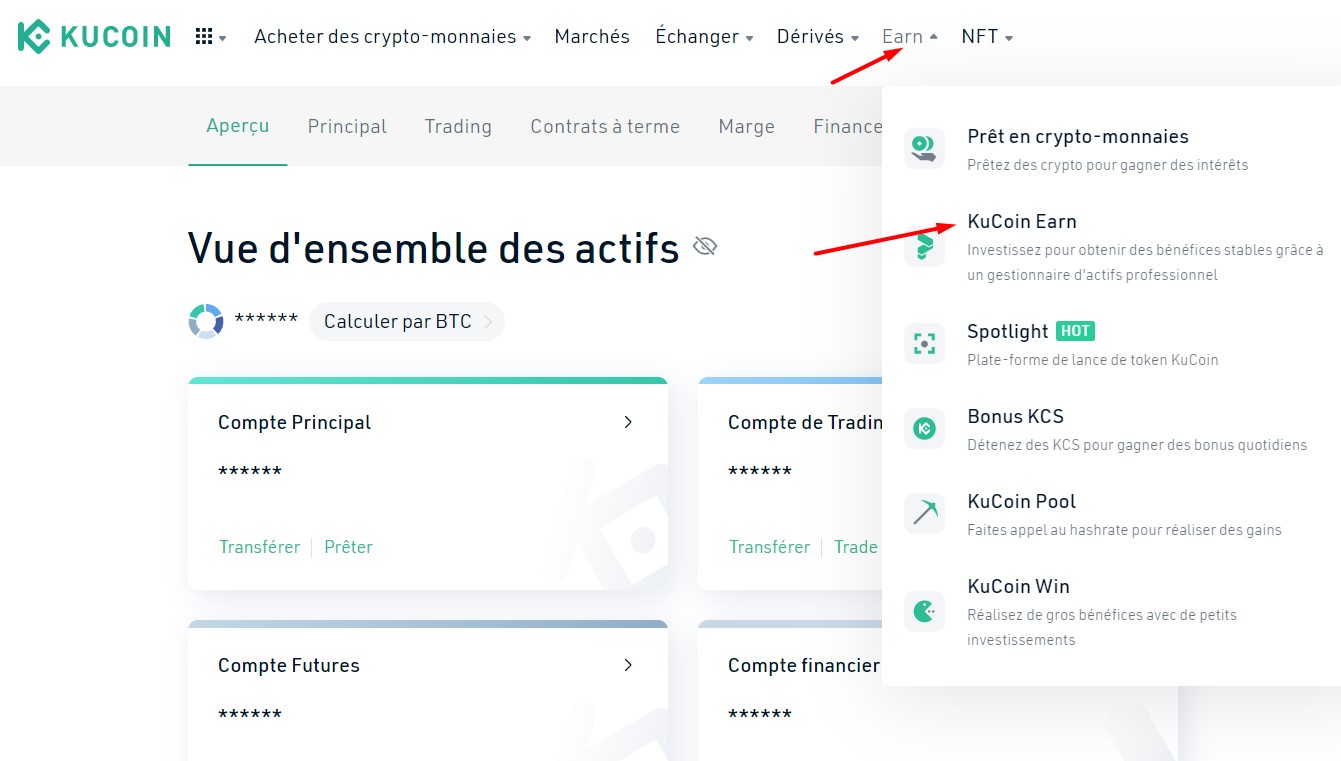1341x761 pixels.
Task: Click the Bonus KCS coin icon
Action: point(924,428)
